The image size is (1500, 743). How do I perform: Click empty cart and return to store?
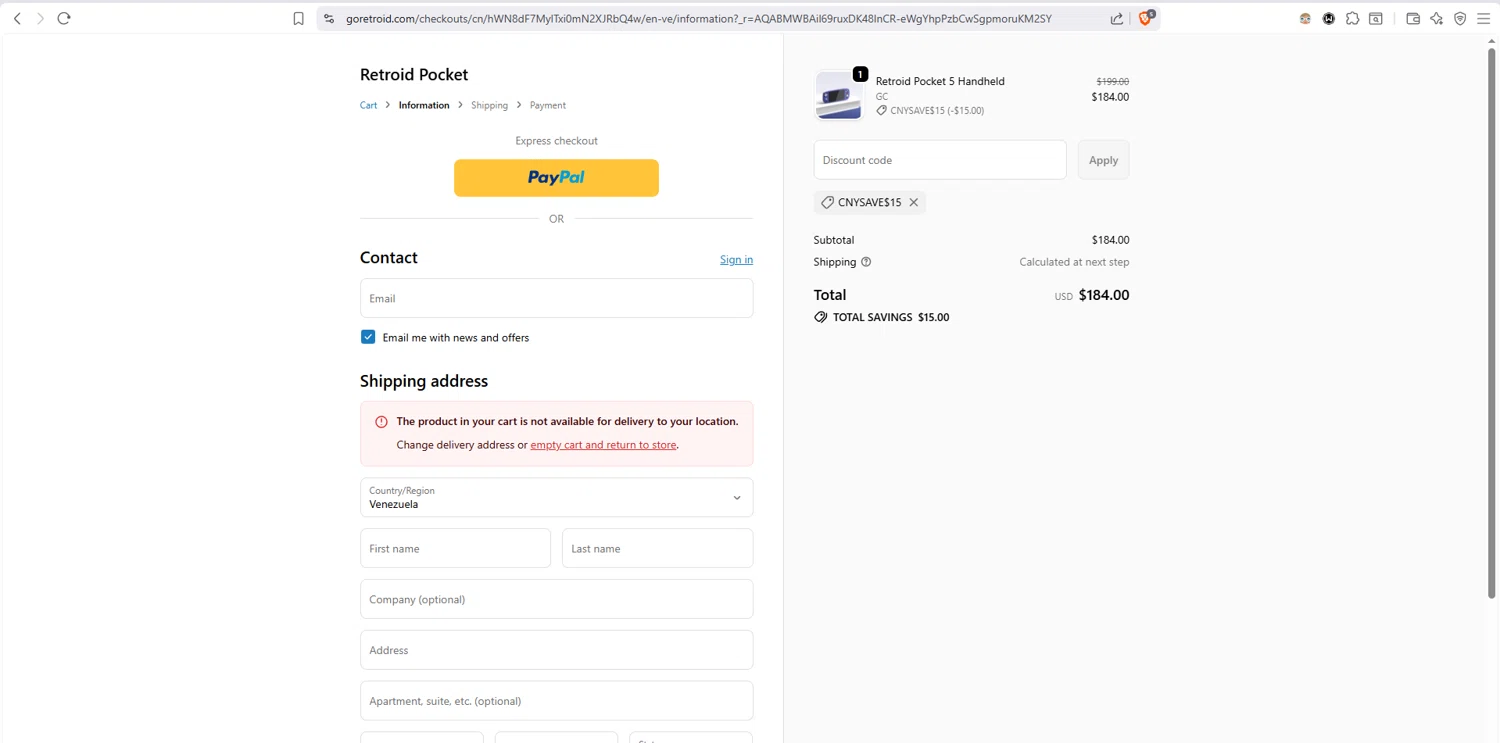tap(603, 445)
